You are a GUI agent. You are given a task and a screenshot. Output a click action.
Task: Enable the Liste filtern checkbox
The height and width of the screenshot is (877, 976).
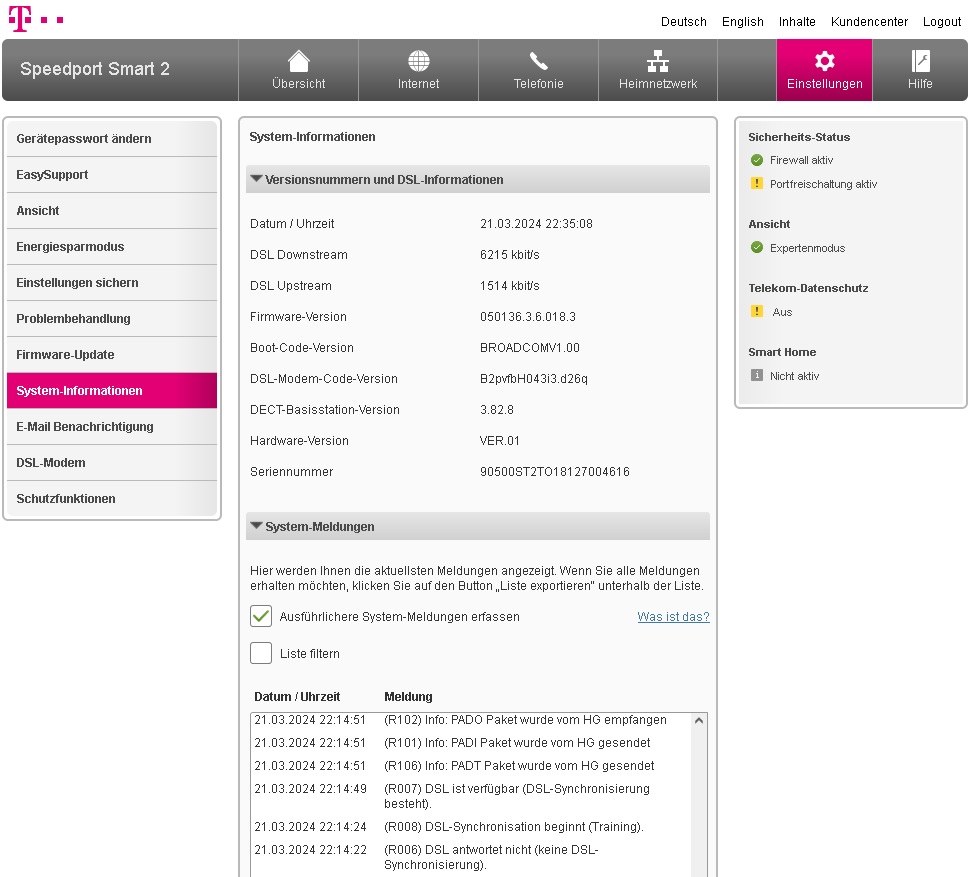[261, 653]
